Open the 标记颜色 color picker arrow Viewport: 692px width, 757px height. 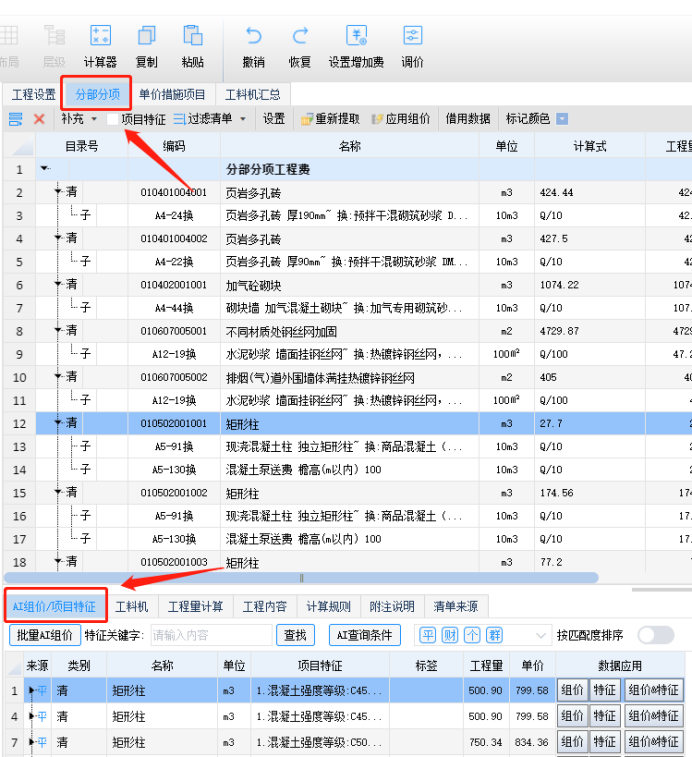coord(562,119)
